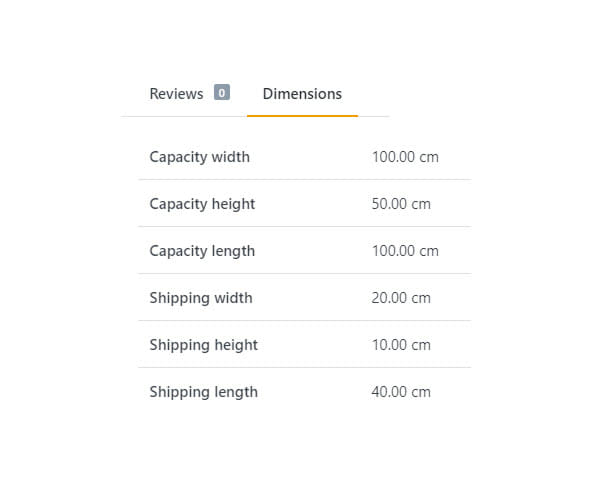Click the Reviews count badge showing 0
Viewport: 600px width, 480px height.
click(x=221, y=93)
